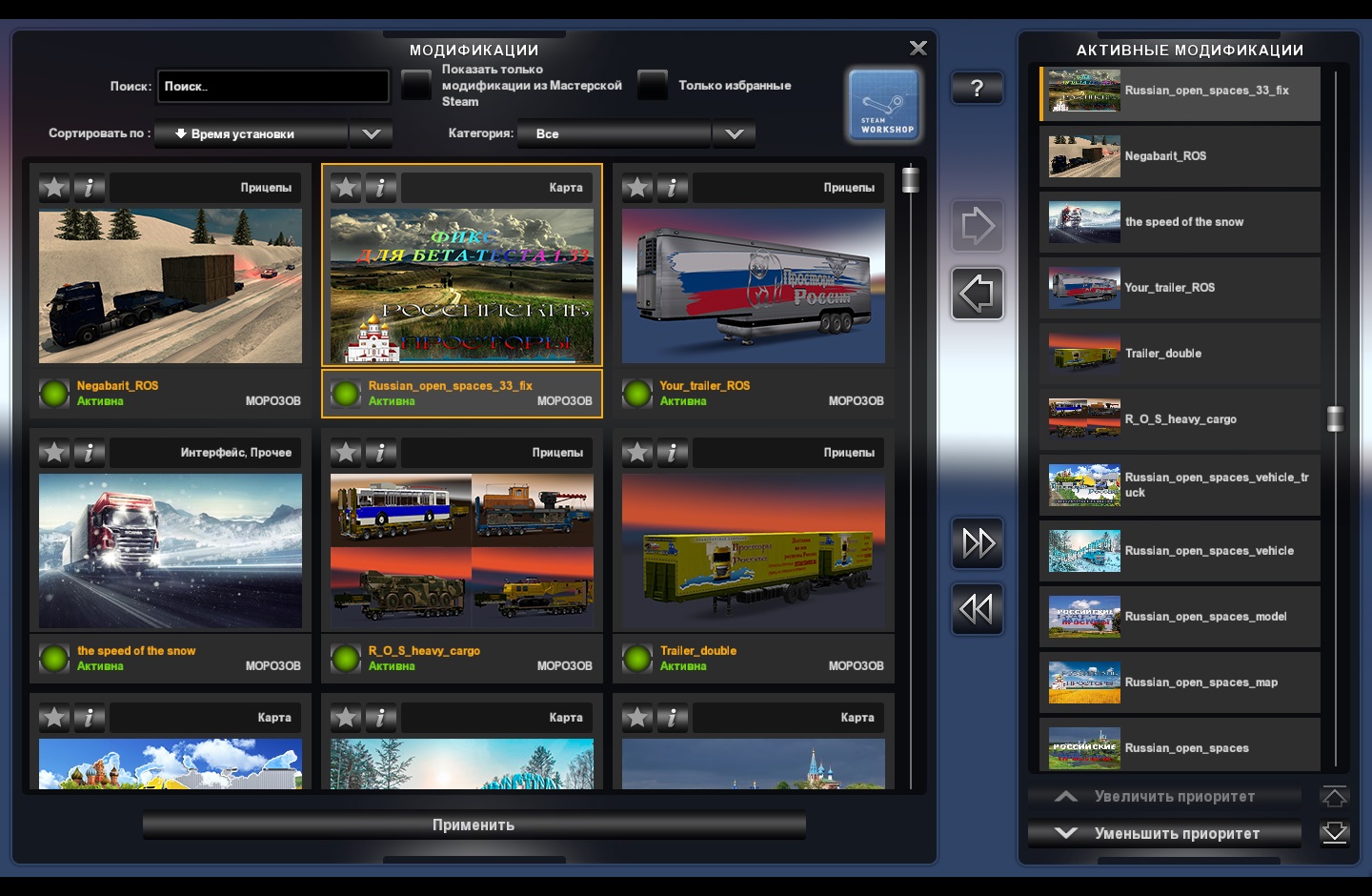Toggle Trailer_double green active indicator
The width and height of the screenshot is (1372, 896).
pyautogui.click(x=637, y=658)
